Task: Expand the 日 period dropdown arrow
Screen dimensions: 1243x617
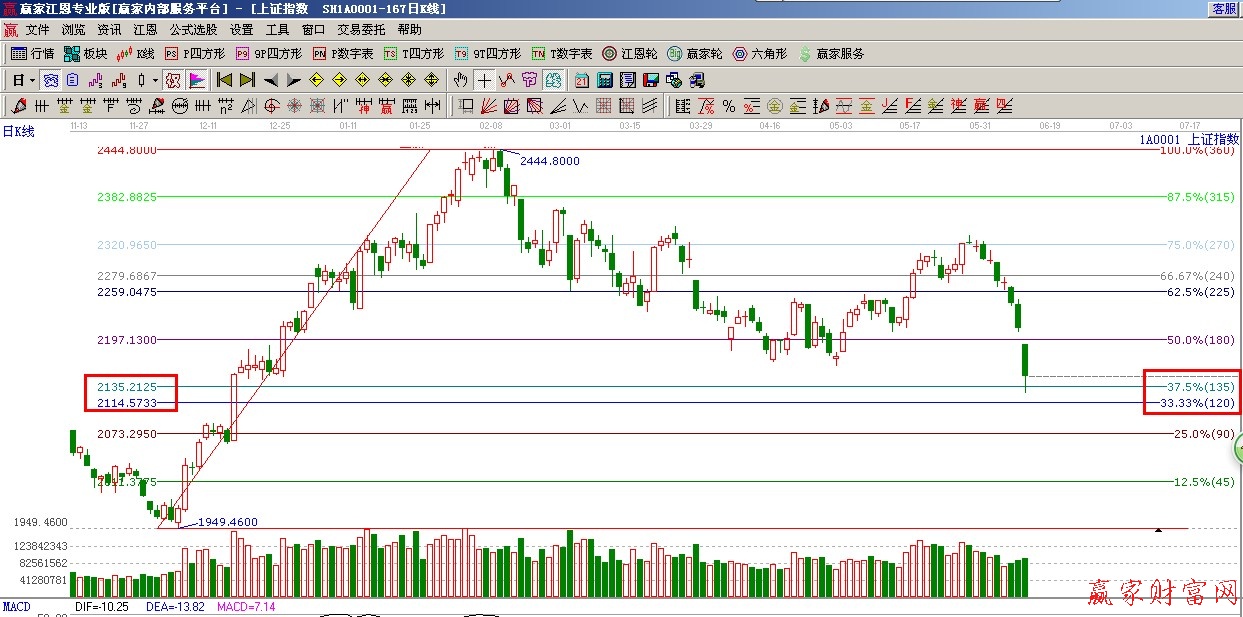Action: point(32,80)
